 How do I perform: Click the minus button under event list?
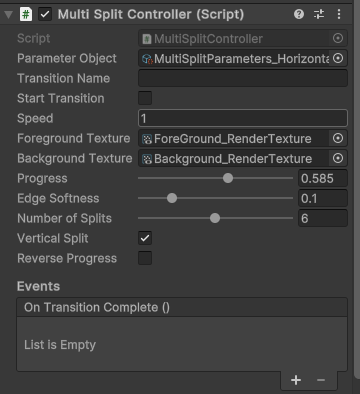pos(321,380)
